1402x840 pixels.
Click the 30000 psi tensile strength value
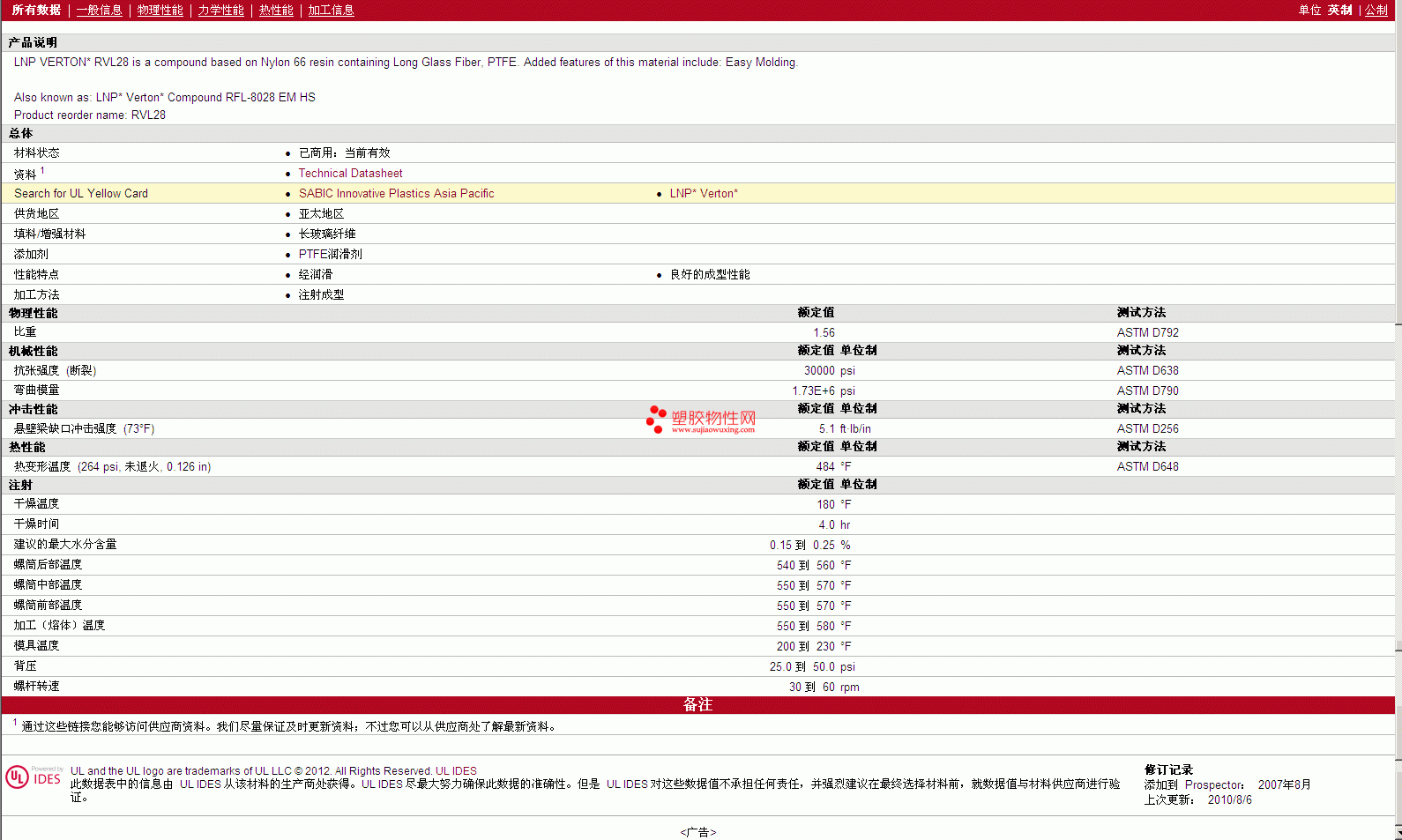829,371
